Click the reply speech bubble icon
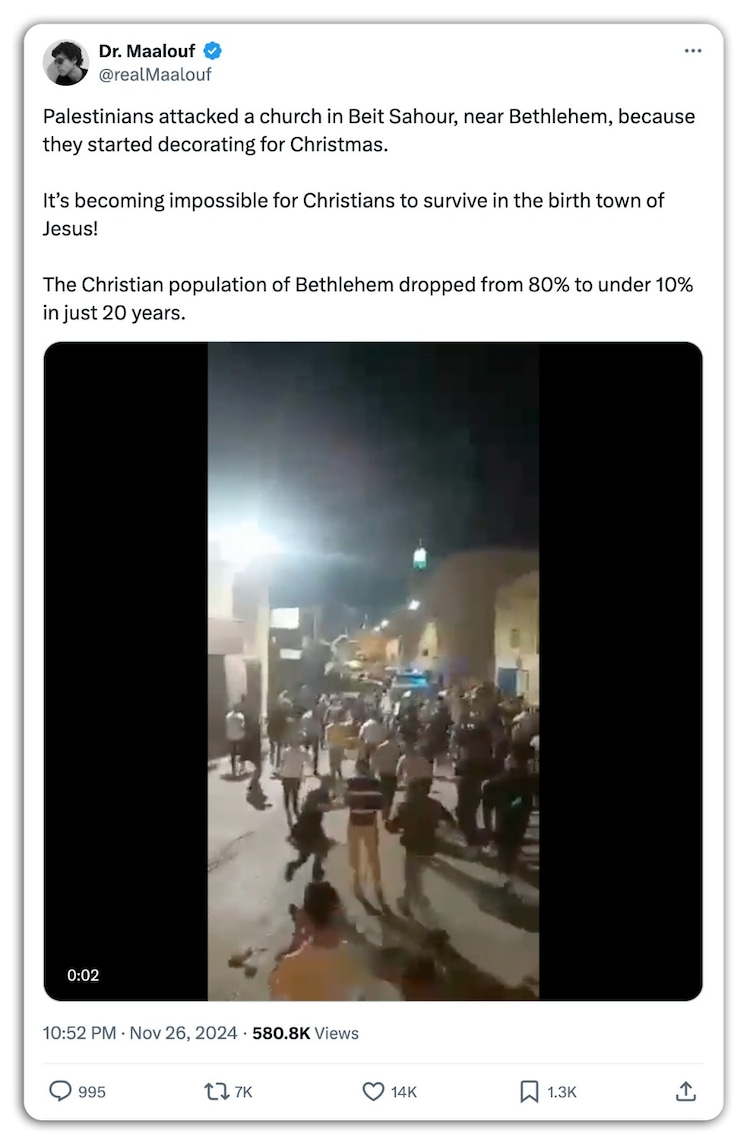Viewport: 750px width, 1146px height. (x=60, y=1091)
